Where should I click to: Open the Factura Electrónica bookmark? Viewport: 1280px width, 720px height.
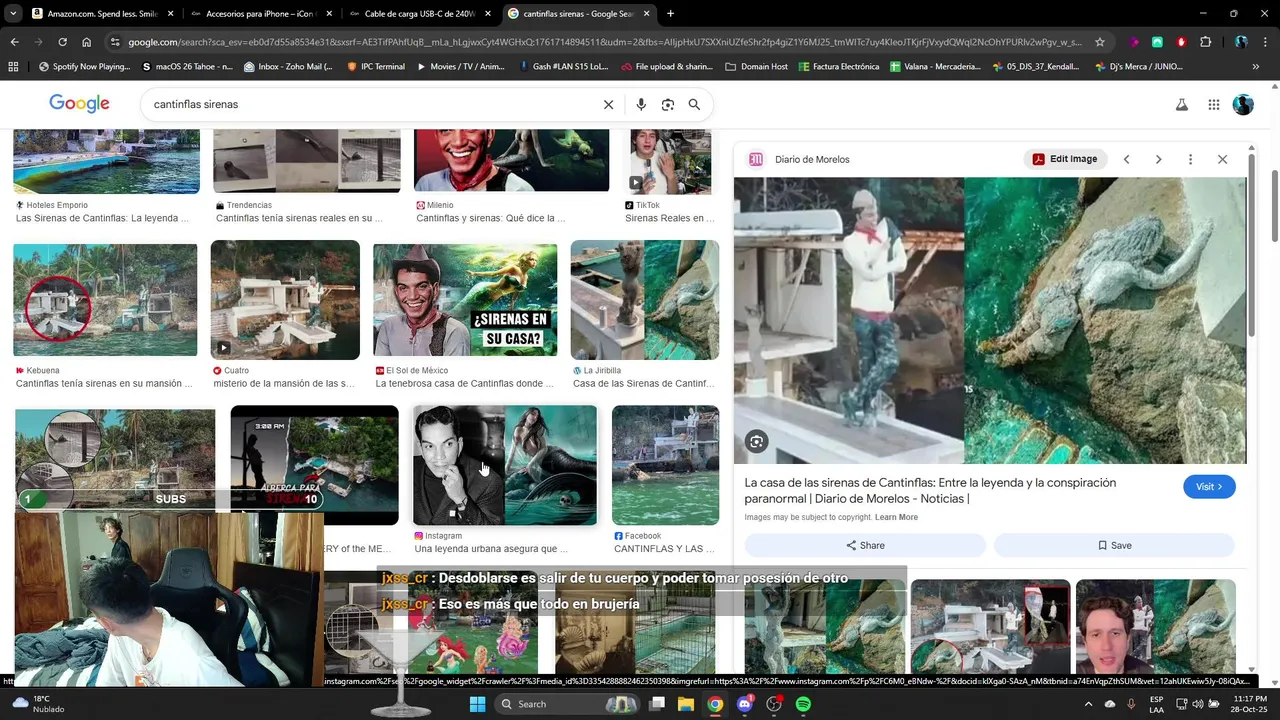click(838, 66)
